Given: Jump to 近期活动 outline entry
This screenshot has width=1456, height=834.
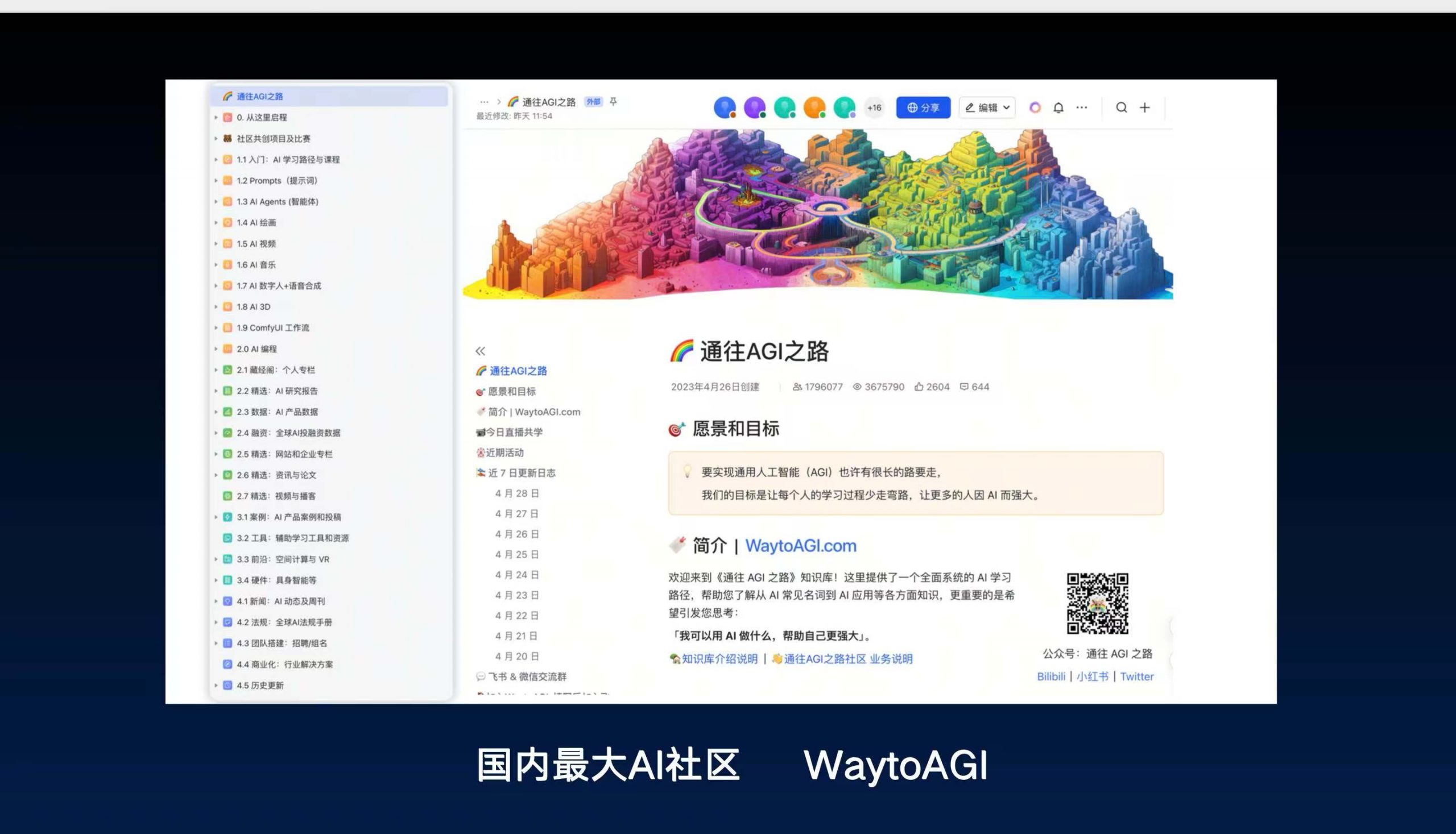Looking at the screenshot, I should click(500, 453).
